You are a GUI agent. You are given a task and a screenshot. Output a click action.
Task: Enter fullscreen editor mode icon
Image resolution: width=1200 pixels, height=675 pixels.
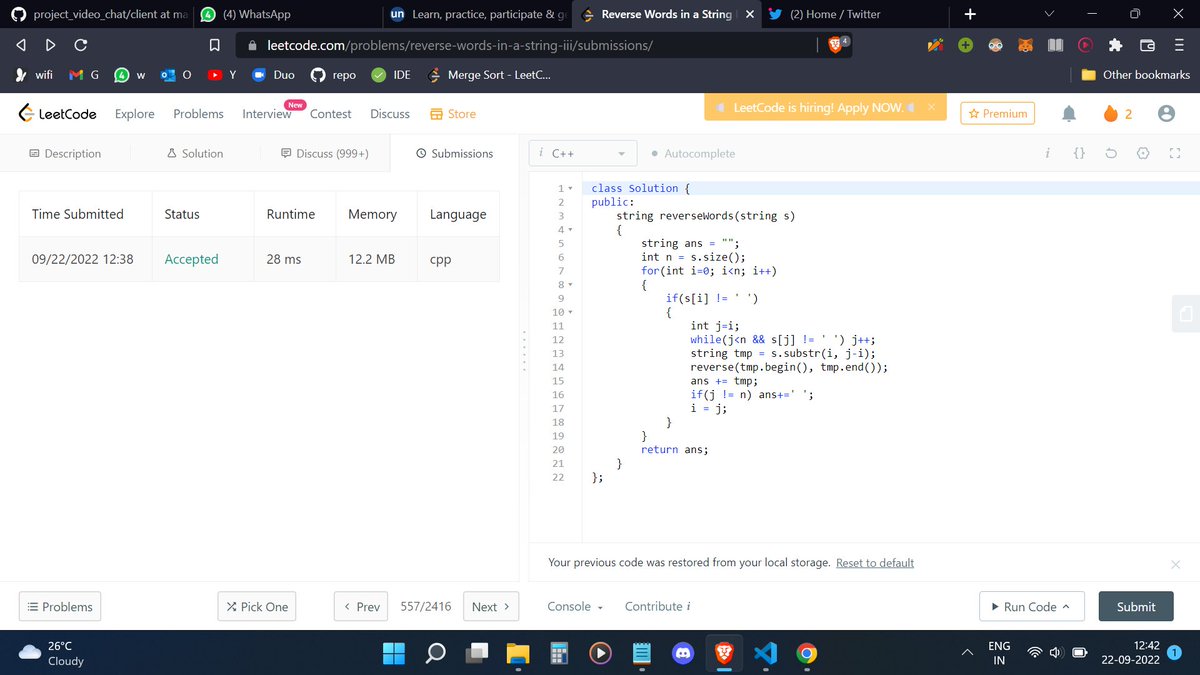click(1175, 154)
